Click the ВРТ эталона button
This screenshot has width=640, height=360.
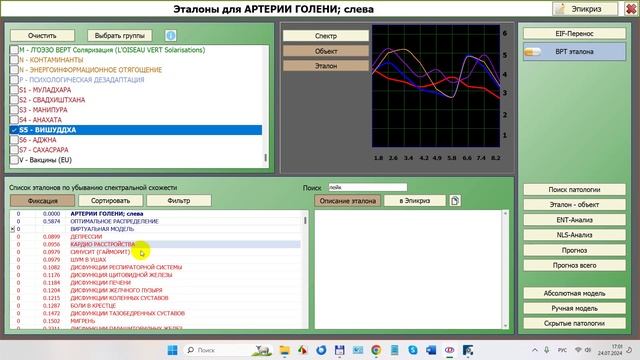tap(574, 52)
